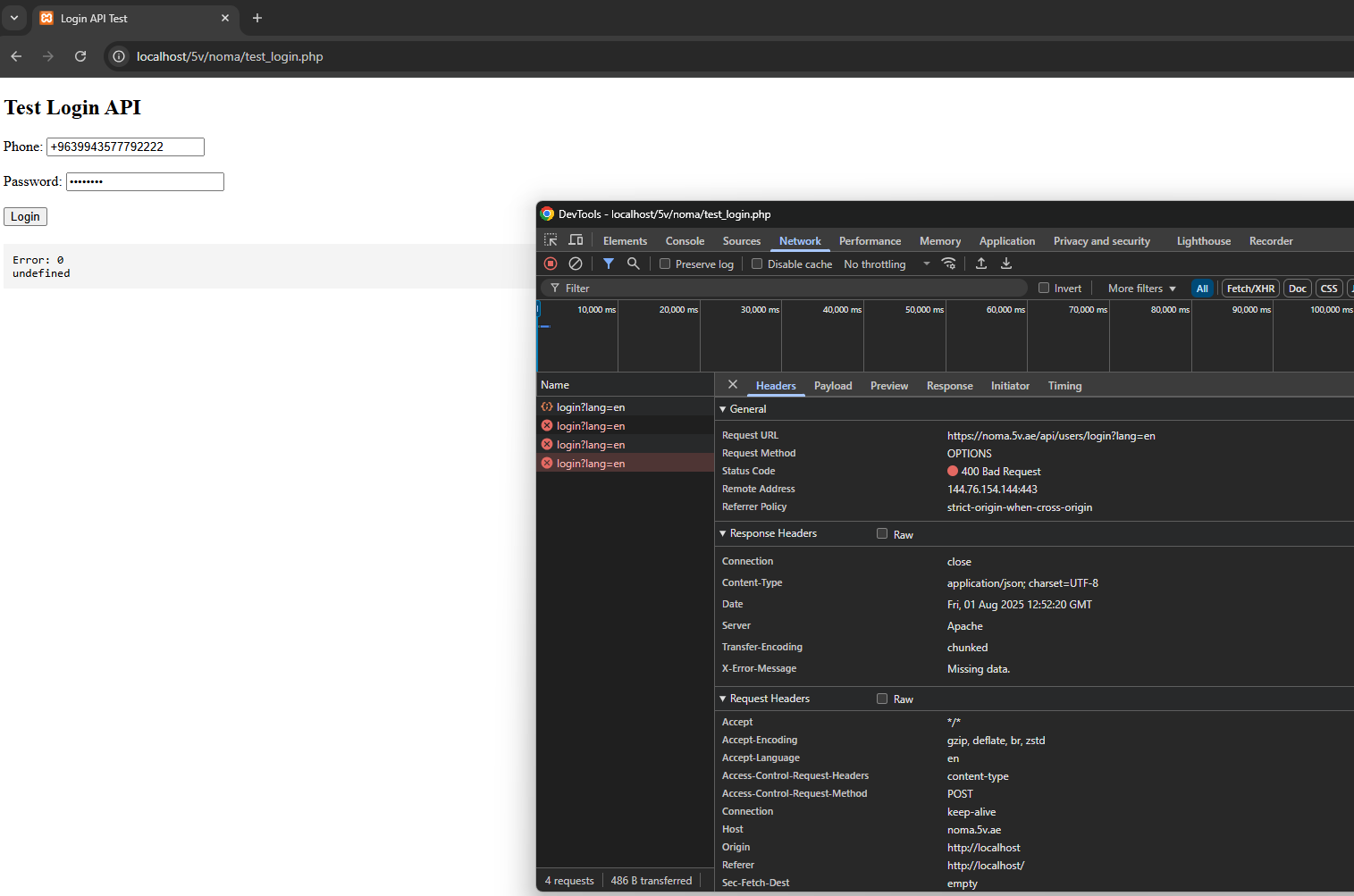Open network search magnifier
The image size is (1354, 896).
click(633, 264)
